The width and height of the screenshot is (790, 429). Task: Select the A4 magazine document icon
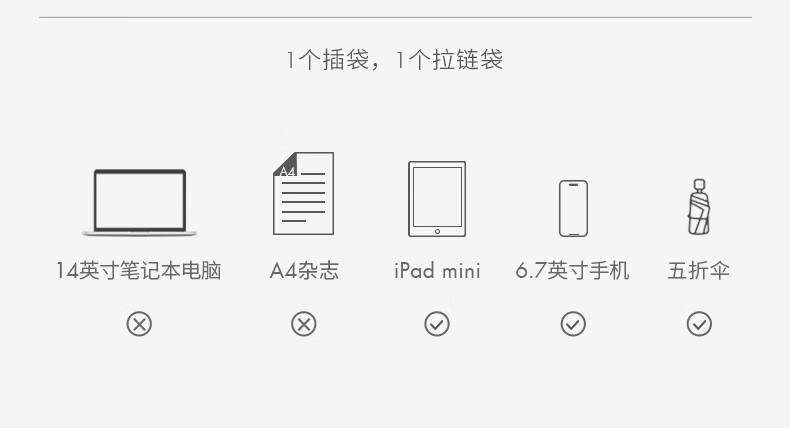point(303,194)
